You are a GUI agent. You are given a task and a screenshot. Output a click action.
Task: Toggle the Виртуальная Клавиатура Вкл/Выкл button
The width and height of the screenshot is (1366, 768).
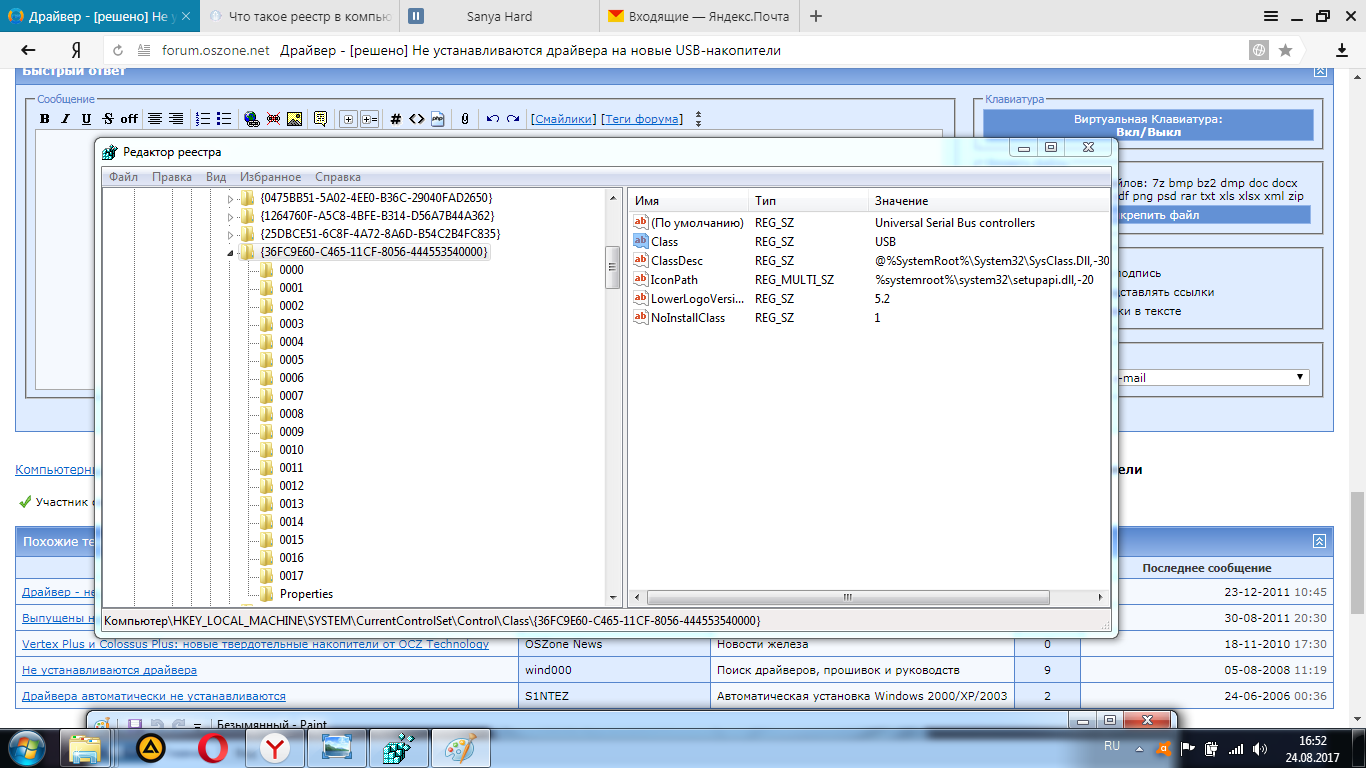pyautogui.click(x=1148, y=125)
